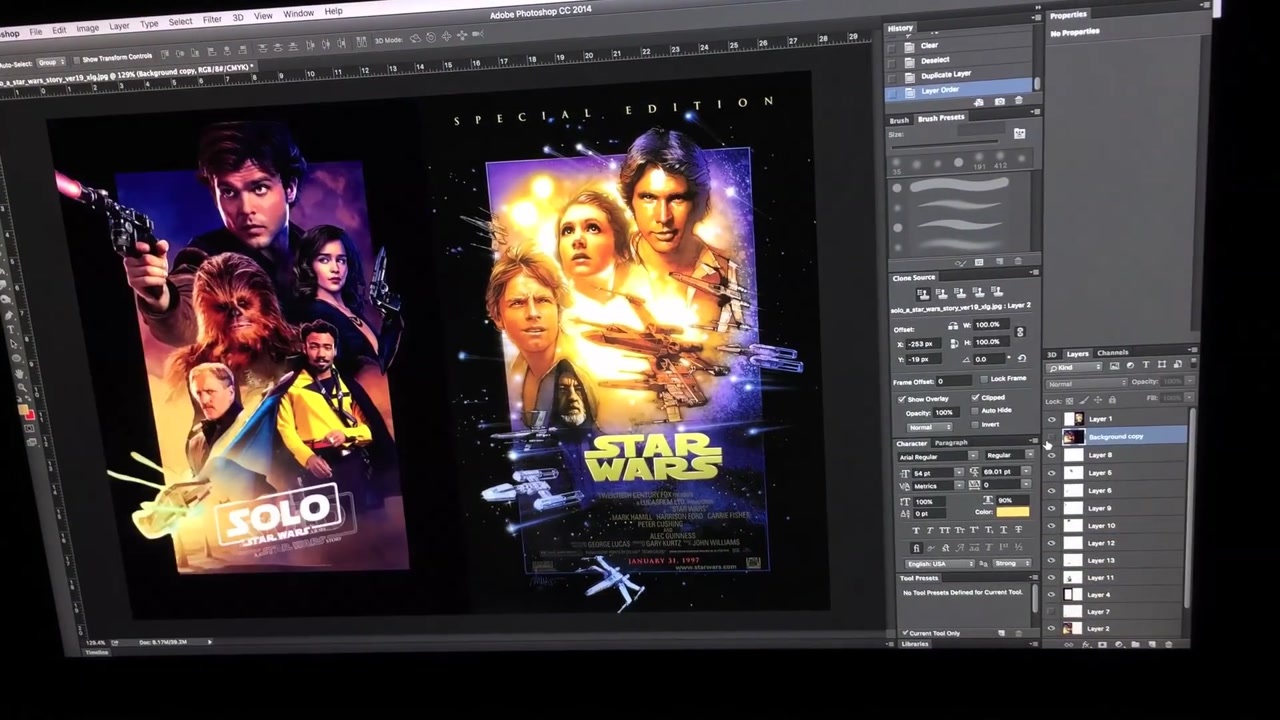Click the 3D roll mode icon in options bar
Viewport: 1280px width, 720px height.
click(431, 37)
